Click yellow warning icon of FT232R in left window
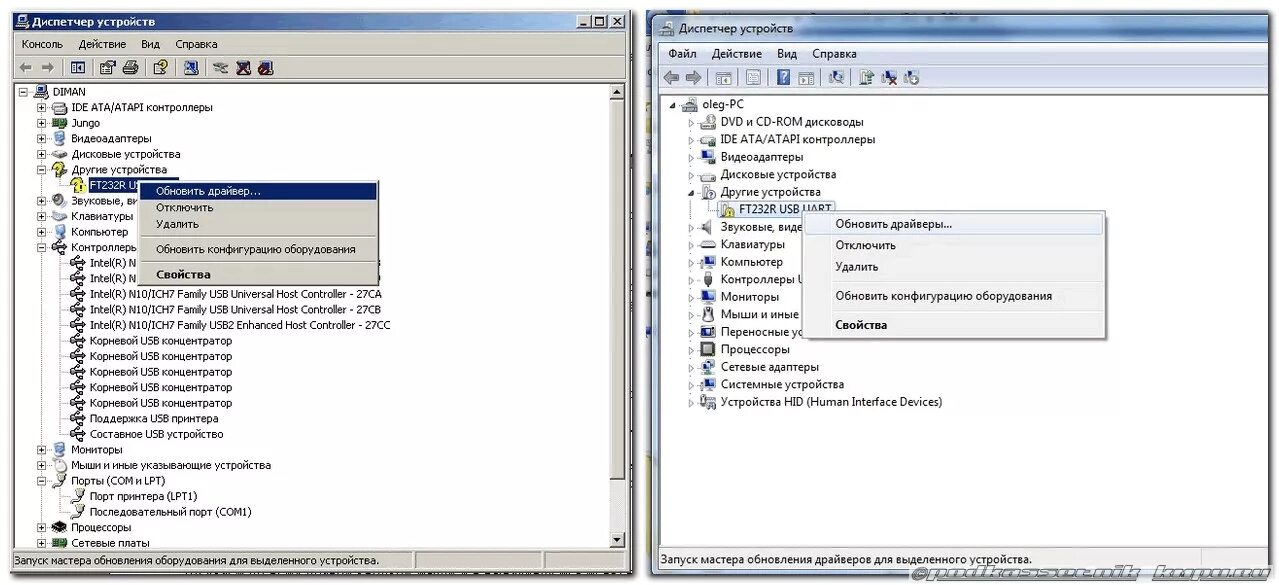 pyautogui.click(x=79, y=186)
